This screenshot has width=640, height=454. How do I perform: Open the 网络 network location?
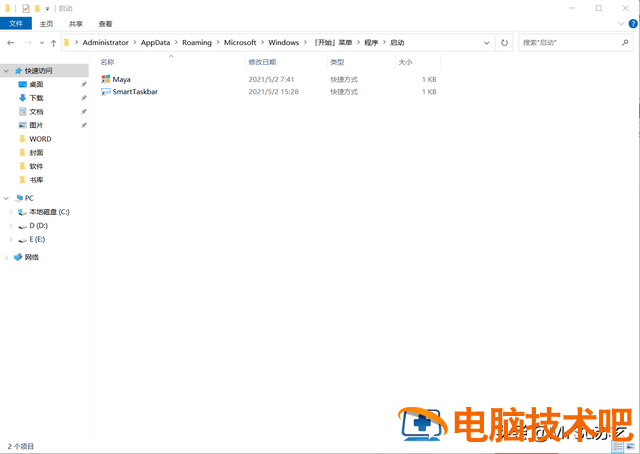[31, 257]
